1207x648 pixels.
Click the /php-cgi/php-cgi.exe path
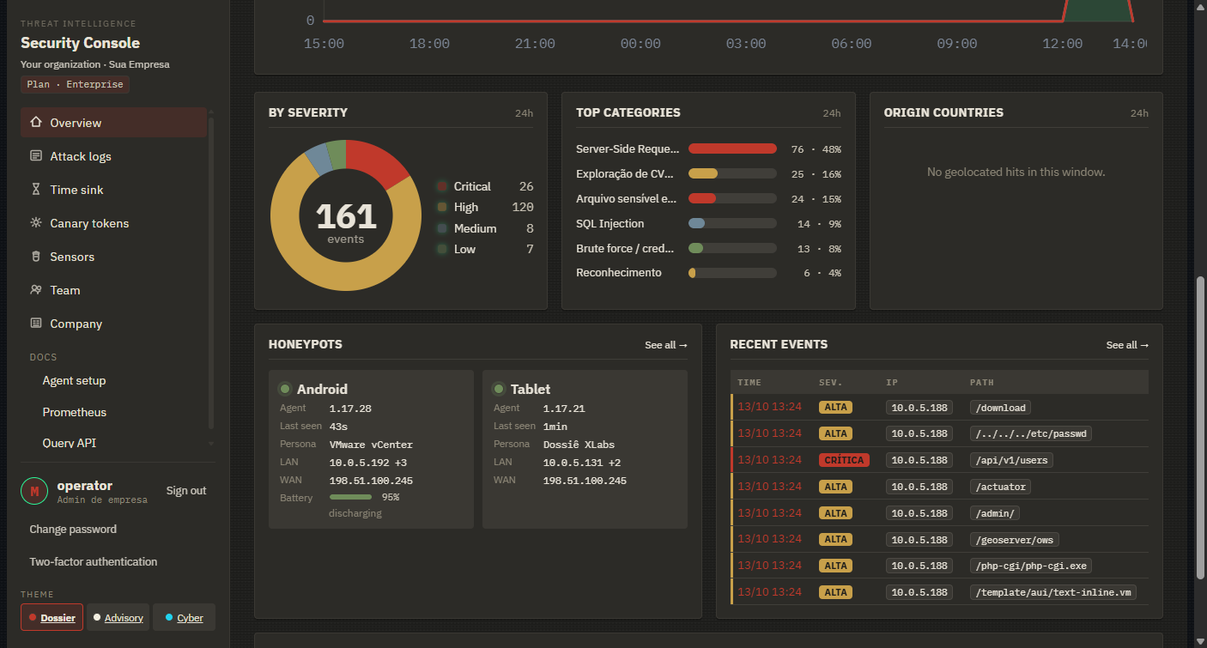(x=1030, y=566)
